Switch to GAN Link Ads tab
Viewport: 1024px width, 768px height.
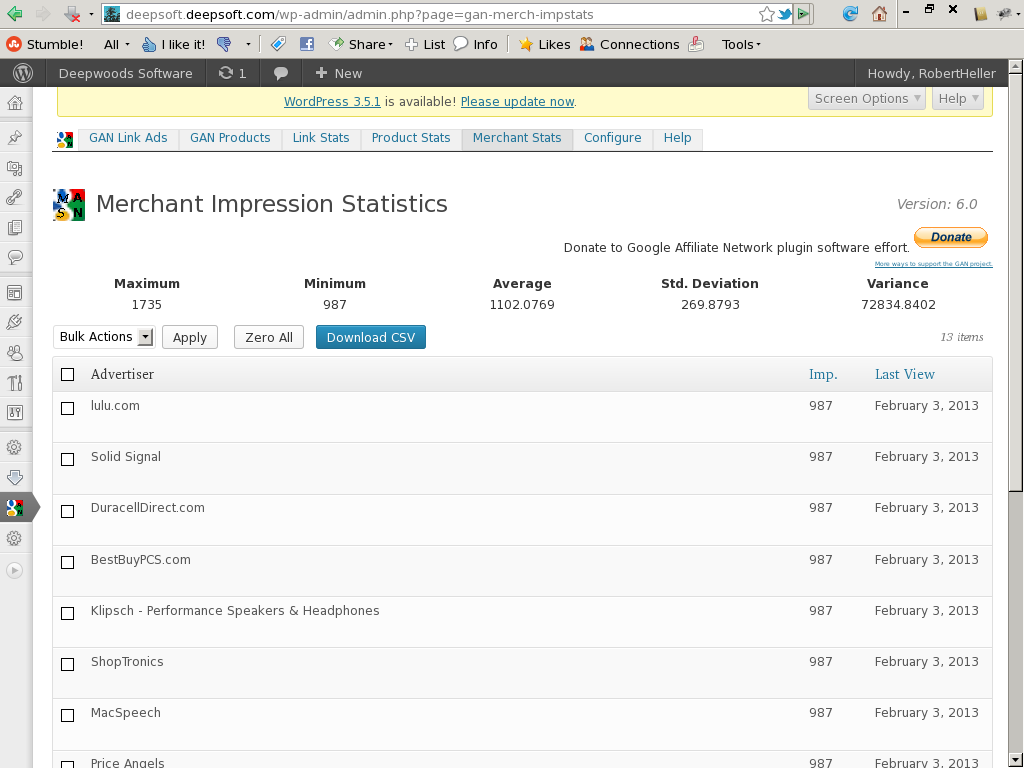[x=128, y=138]
